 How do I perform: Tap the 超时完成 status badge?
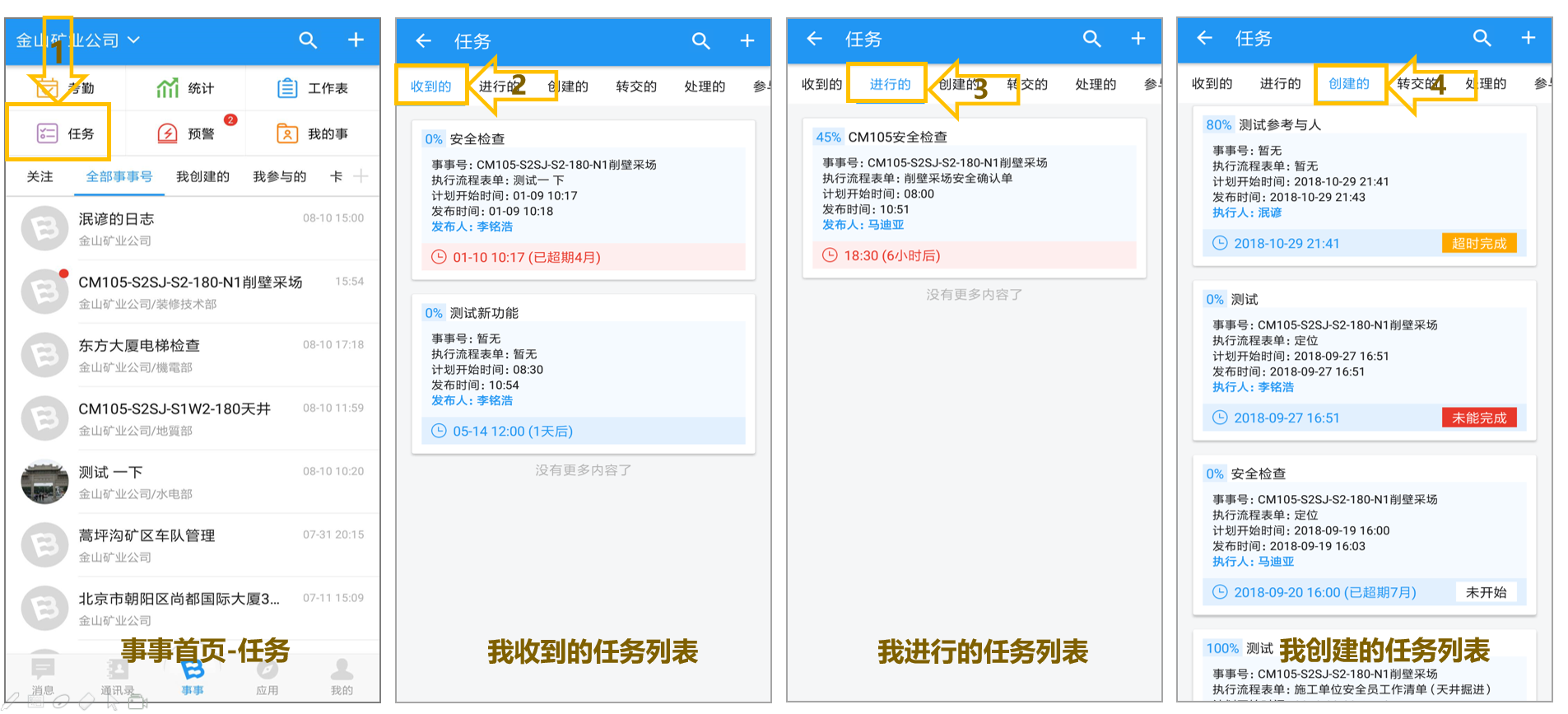click(x=1479, y=243)
